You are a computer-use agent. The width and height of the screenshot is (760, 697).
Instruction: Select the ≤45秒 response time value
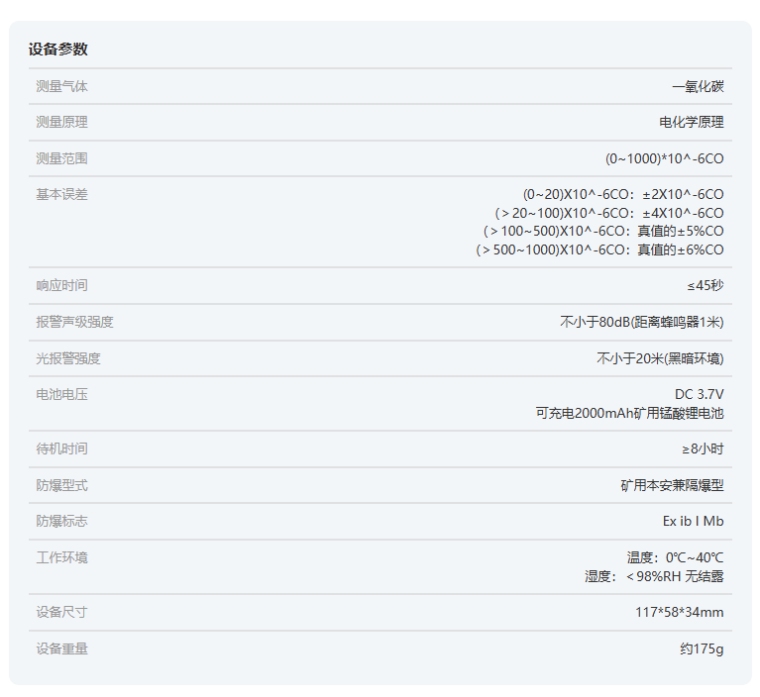[705, 286]
